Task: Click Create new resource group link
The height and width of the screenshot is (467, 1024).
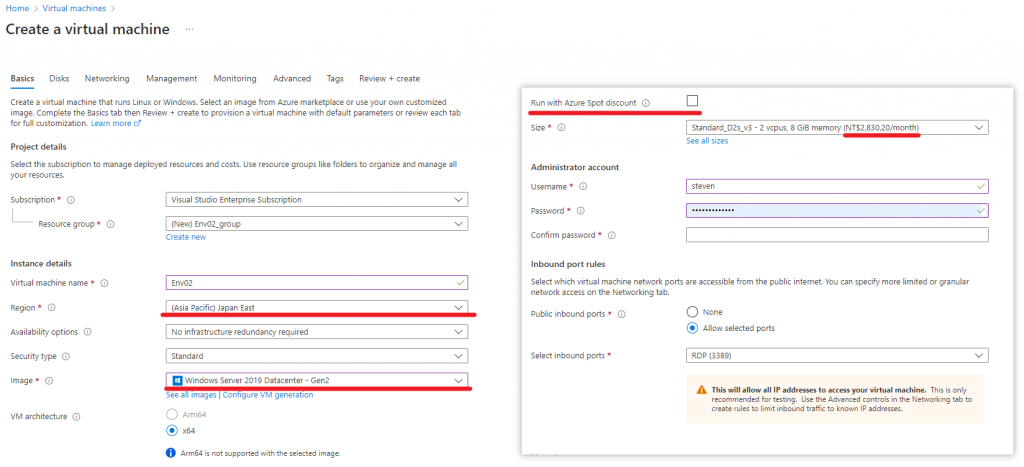Action: coord(185,237)
